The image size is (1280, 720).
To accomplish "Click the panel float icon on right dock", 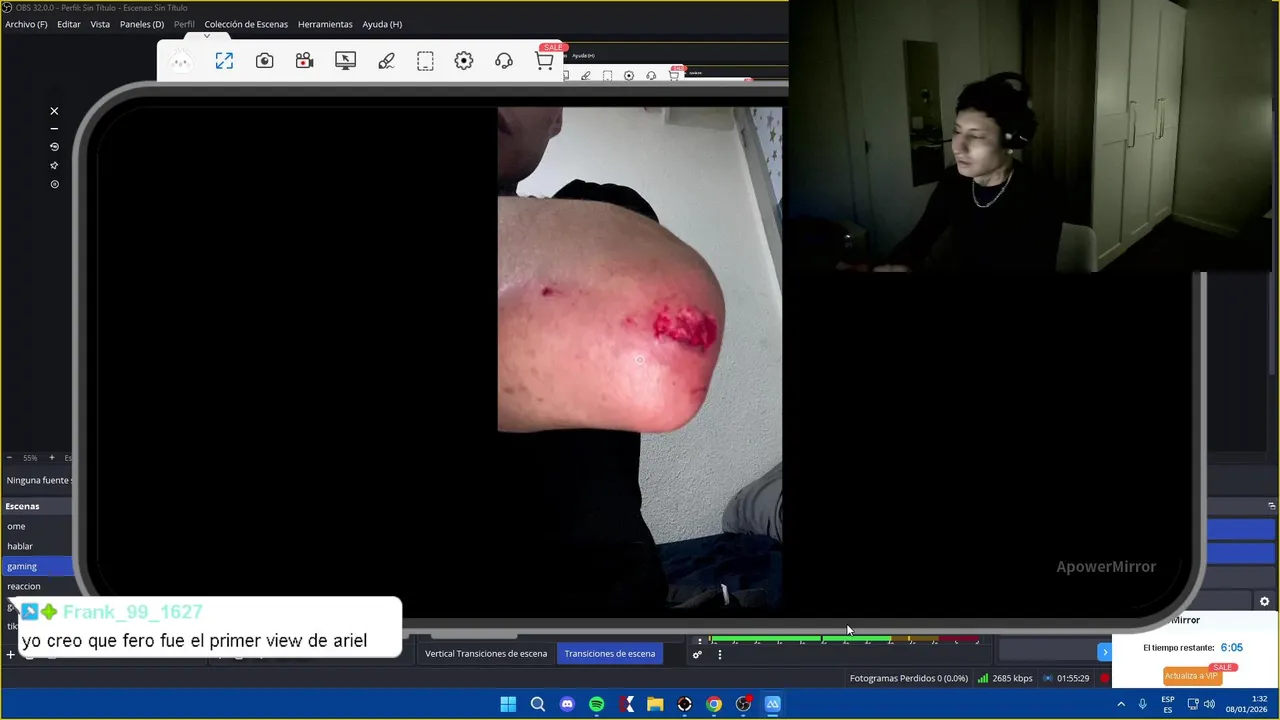I will pyautogui.click(x=1271, y=506).
